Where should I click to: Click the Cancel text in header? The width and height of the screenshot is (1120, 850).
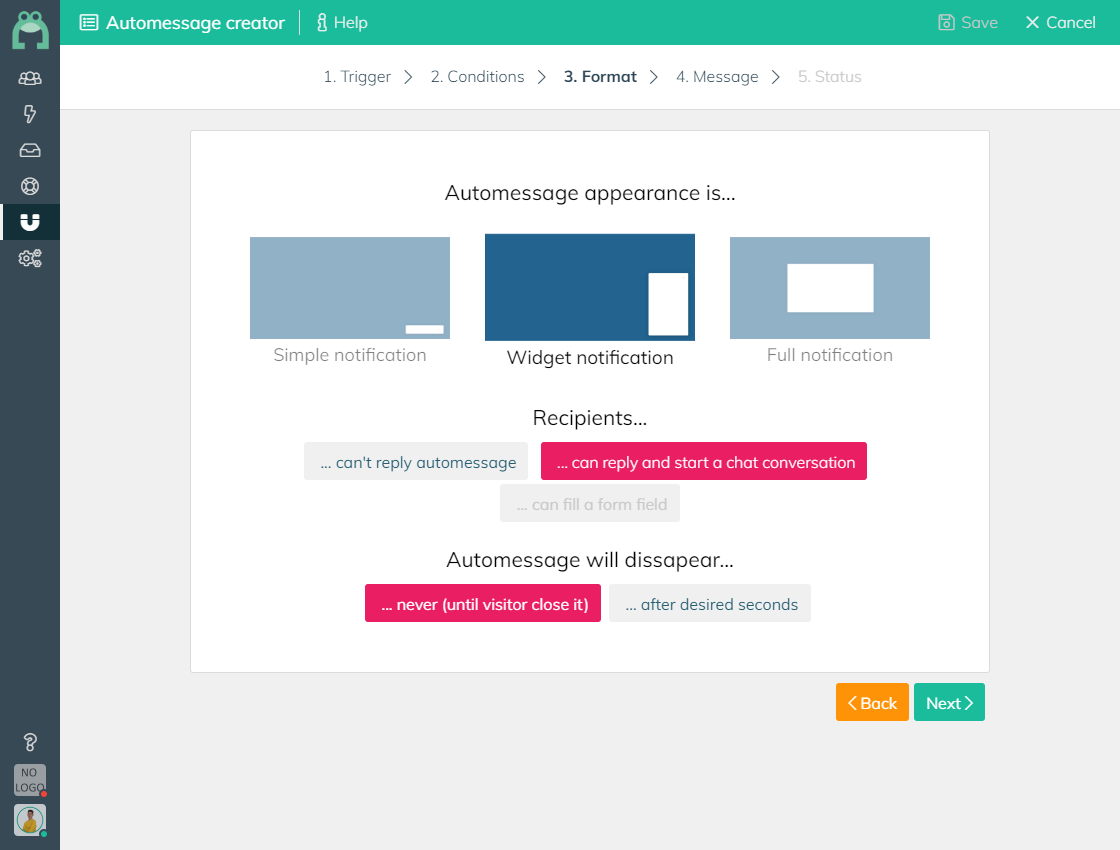(1071, 23)
